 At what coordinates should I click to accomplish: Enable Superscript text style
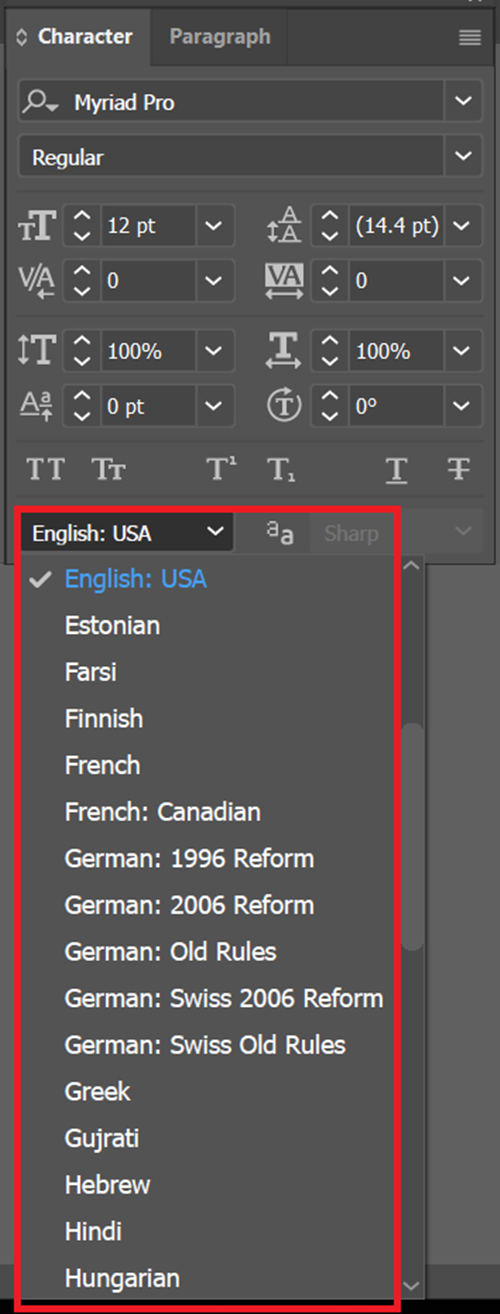click(222, 469)
